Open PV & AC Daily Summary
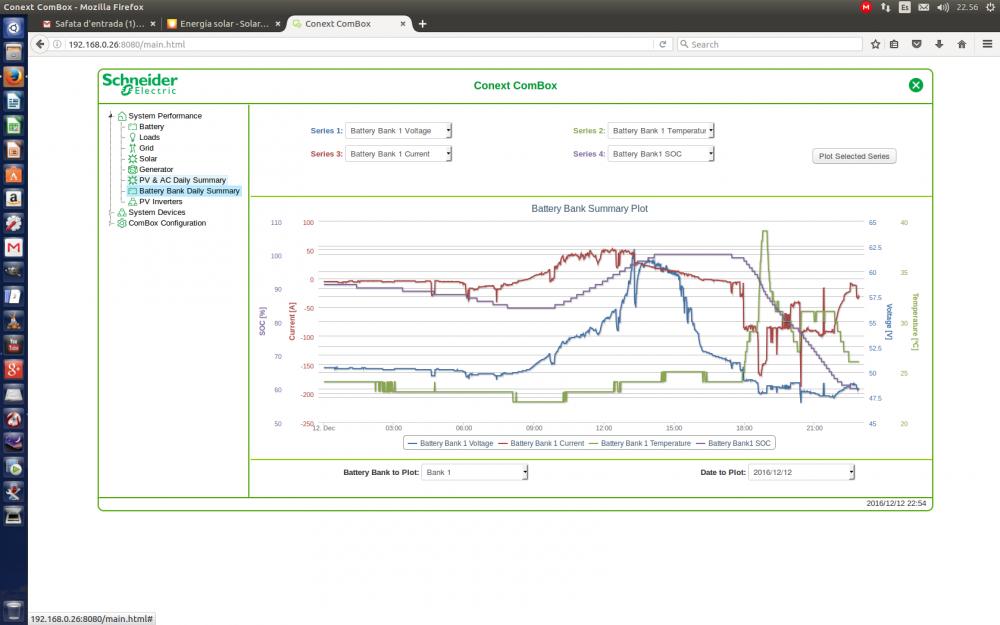Screen dimensions: 1000x625 coord(182,180)
